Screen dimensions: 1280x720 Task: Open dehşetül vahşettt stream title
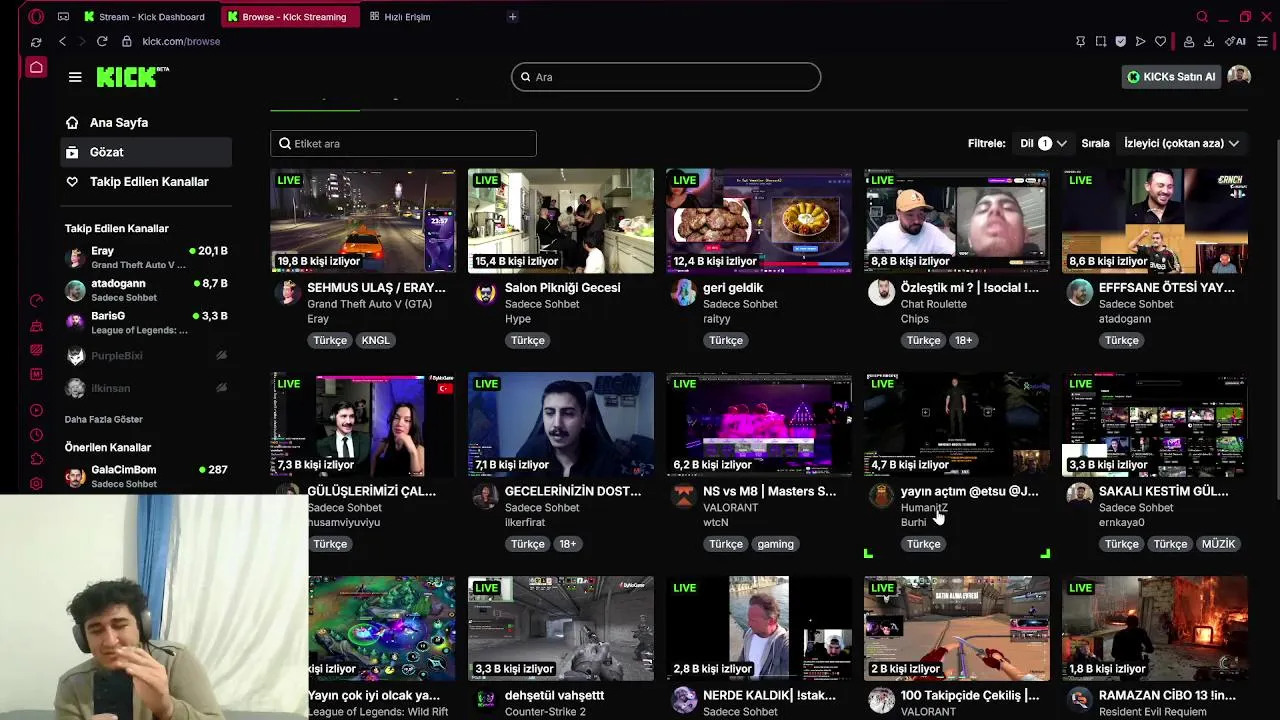[x=554, y=695]
